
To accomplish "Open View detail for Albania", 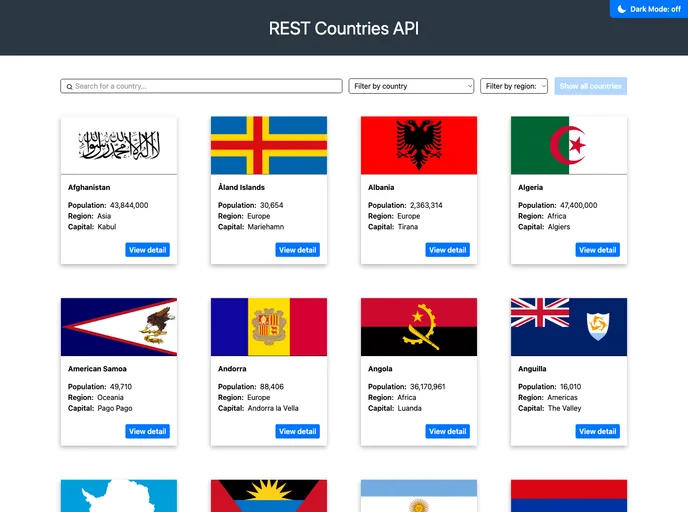I will 447,250.
